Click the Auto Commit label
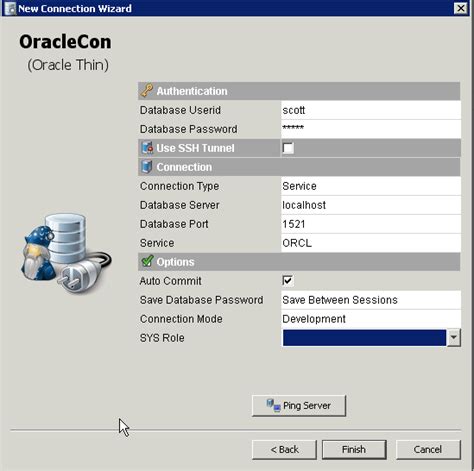Image resolution: width=474 pixels, height=471 pixels. pos(171,281)
